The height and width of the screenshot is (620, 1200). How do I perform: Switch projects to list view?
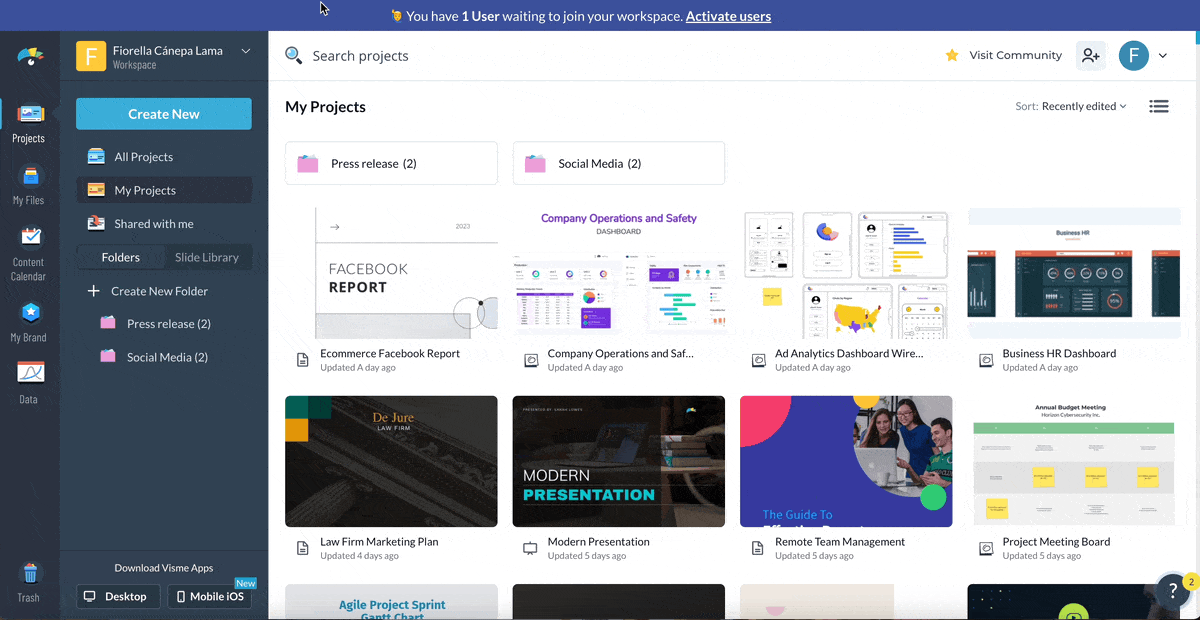tap(1159, 105)
